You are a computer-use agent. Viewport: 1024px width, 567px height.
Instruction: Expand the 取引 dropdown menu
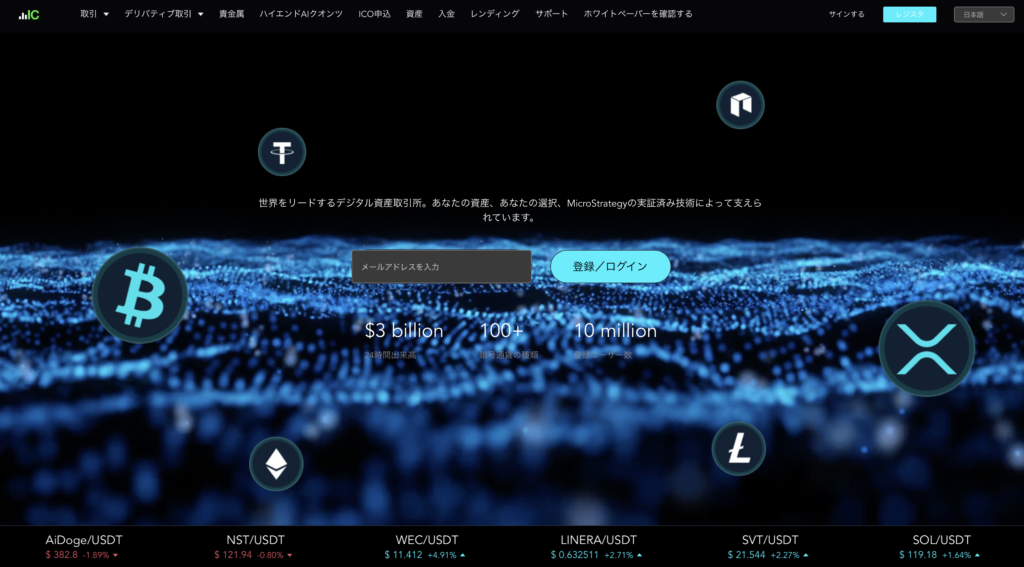(95, 14)
